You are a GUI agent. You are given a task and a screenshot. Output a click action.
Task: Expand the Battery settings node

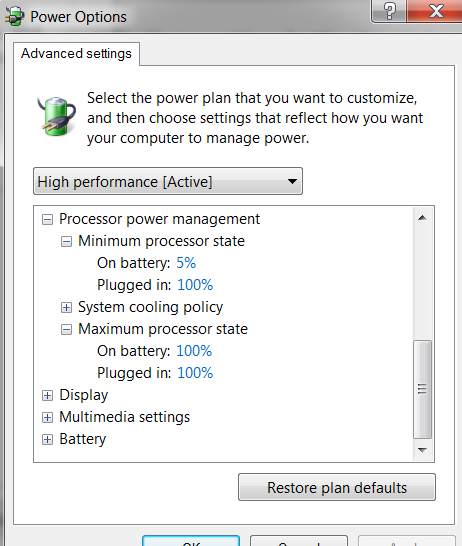47,439
